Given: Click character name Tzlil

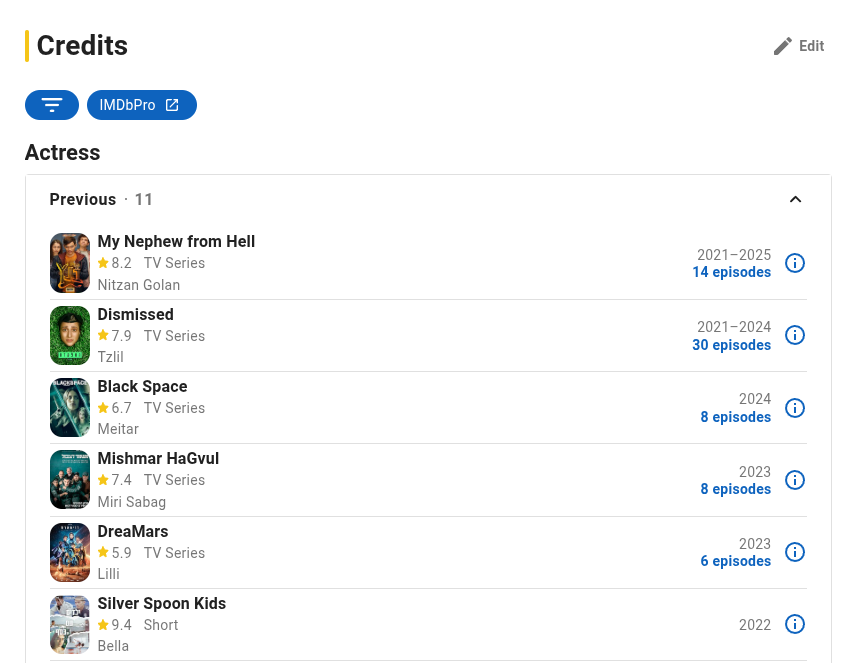Looking at the screenshot, I should click(111, 357).
